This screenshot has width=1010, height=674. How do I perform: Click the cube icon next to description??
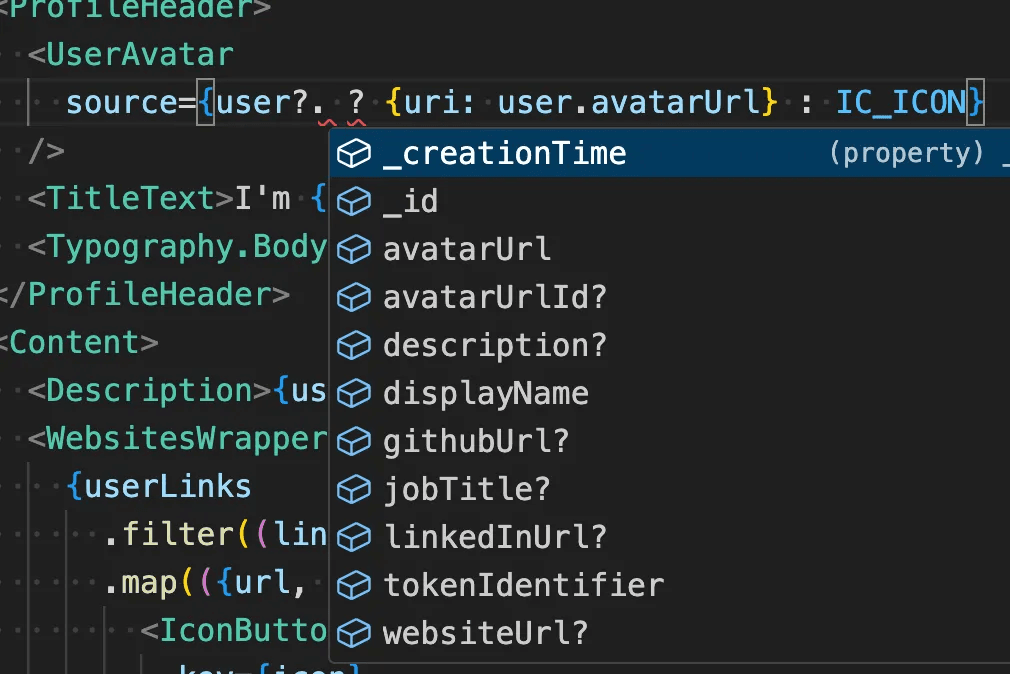coord(354,345)
